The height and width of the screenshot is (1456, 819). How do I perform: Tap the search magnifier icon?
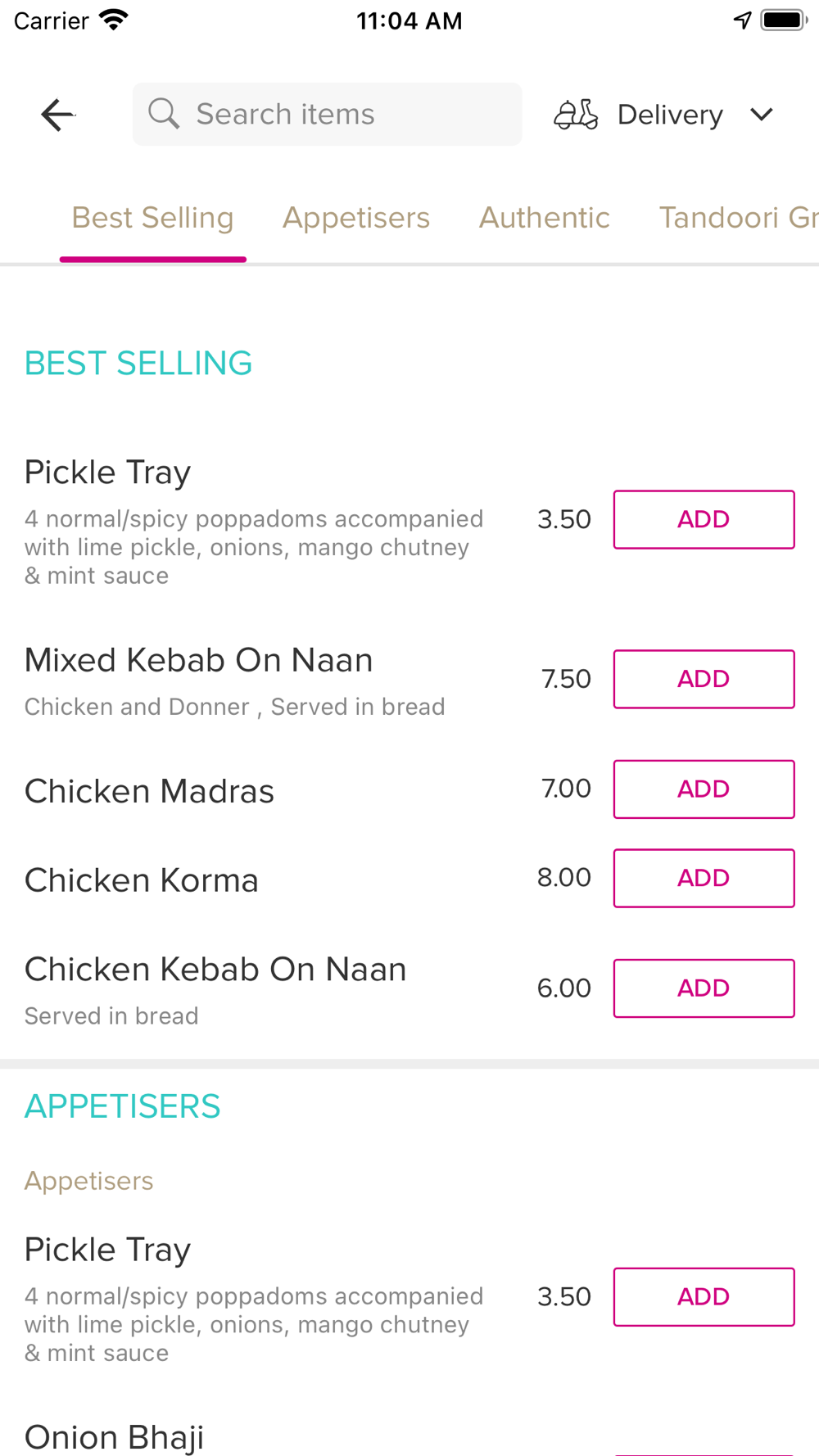164,114
